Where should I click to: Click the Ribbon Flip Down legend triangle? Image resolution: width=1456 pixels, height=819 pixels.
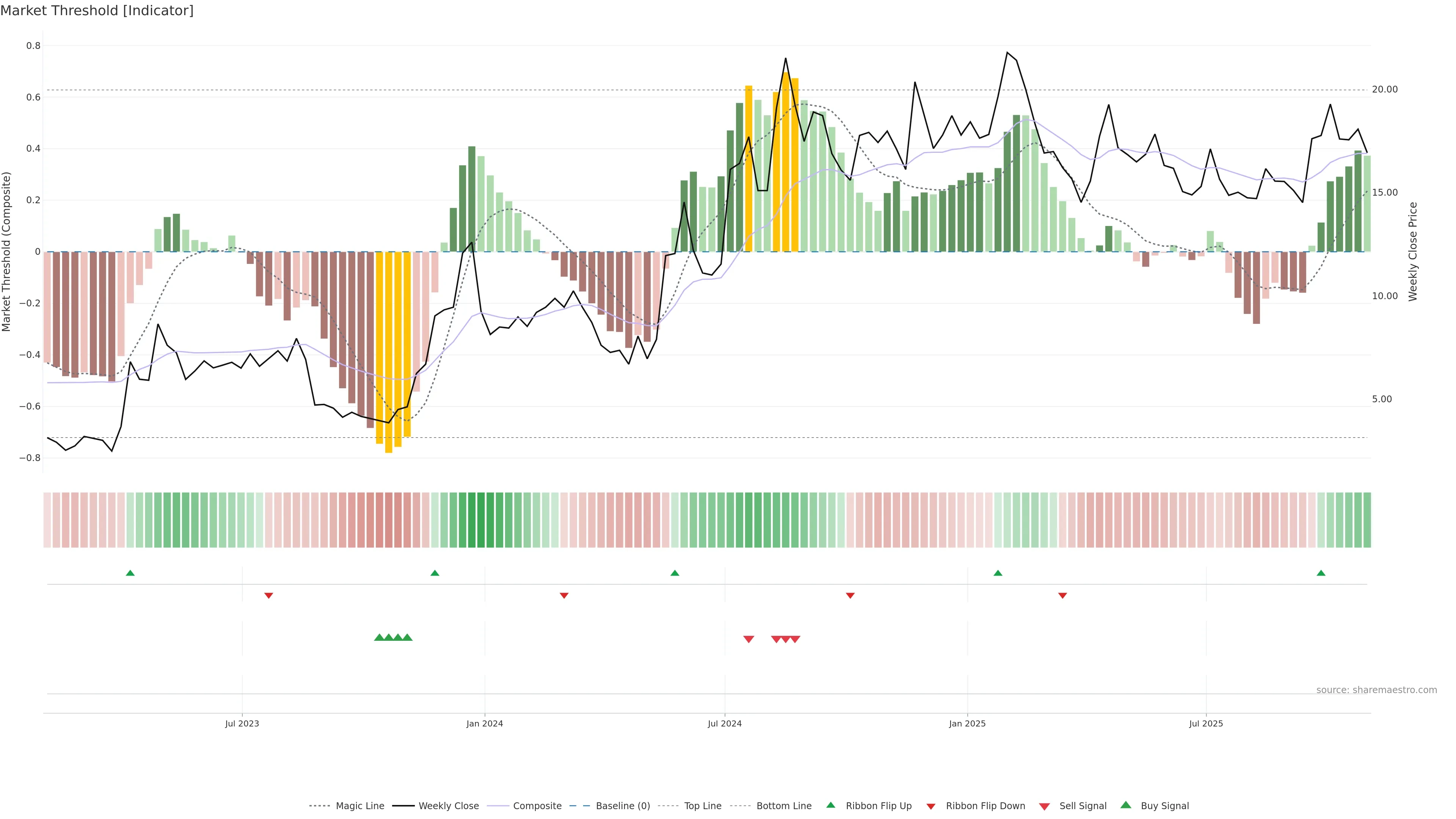[x=931, y=806]
